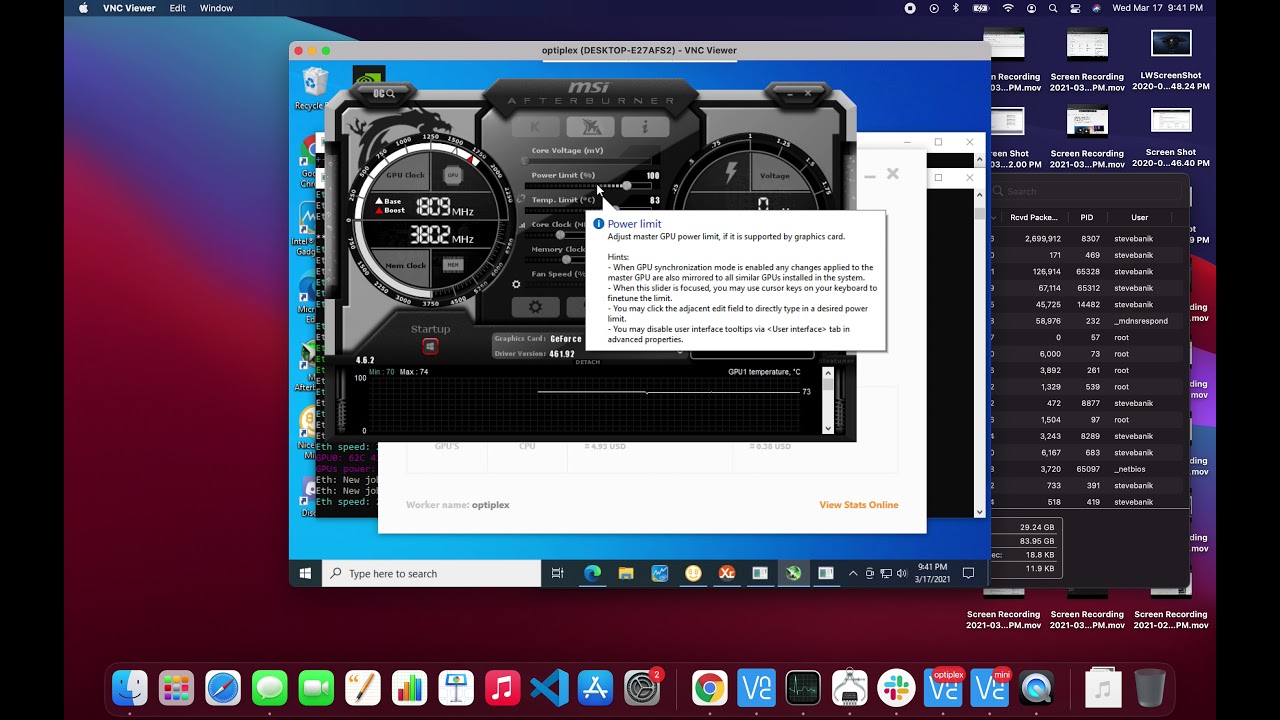
Task: Toggle the Startup Windows icon in Afterburner
Action: pos(430,346)
